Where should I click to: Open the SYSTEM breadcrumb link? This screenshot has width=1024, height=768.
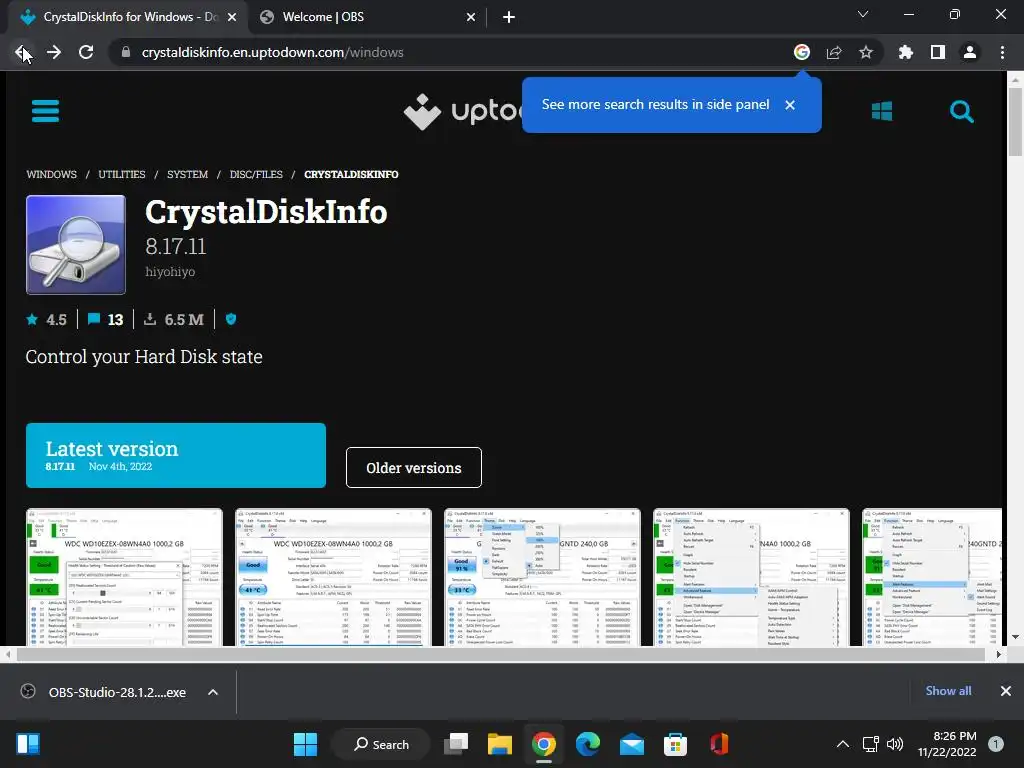click(x=187, y=174)
